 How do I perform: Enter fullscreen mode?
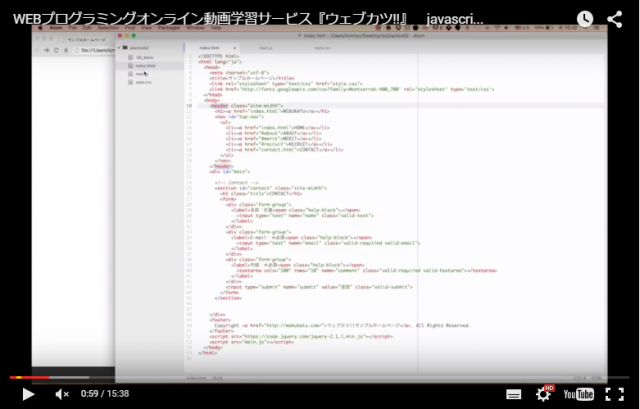coord(614,394)
